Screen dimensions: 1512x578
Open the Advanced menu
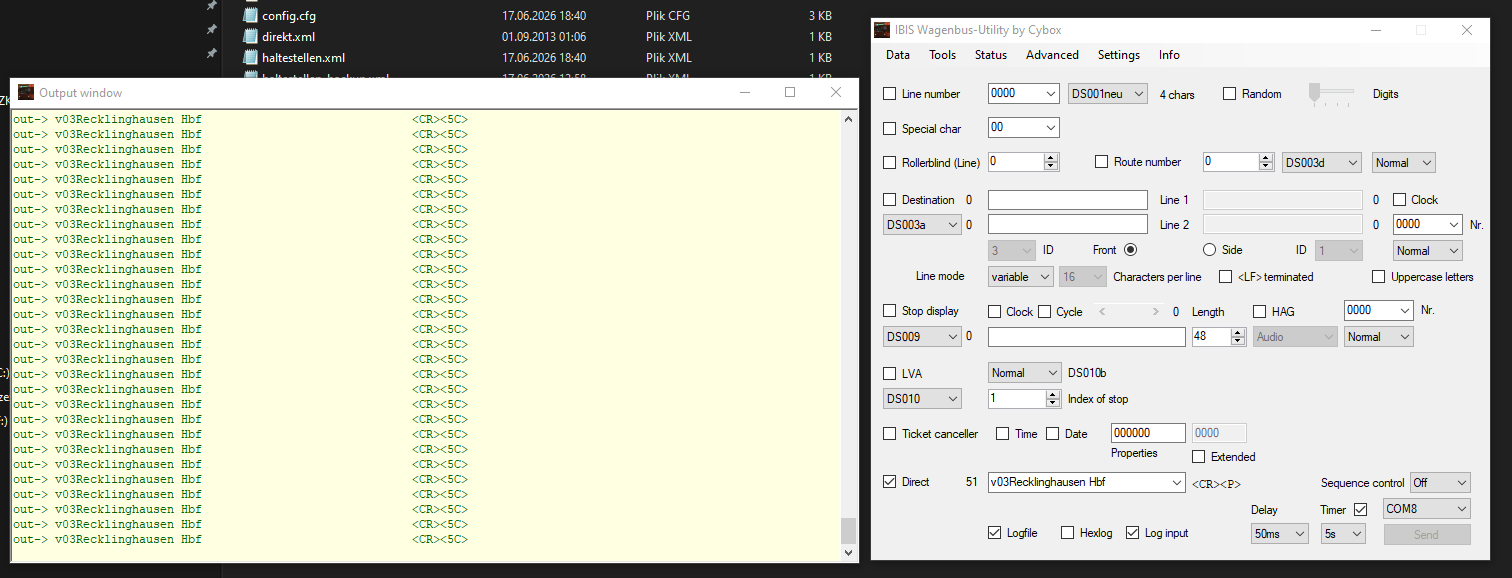(1052, 55)
